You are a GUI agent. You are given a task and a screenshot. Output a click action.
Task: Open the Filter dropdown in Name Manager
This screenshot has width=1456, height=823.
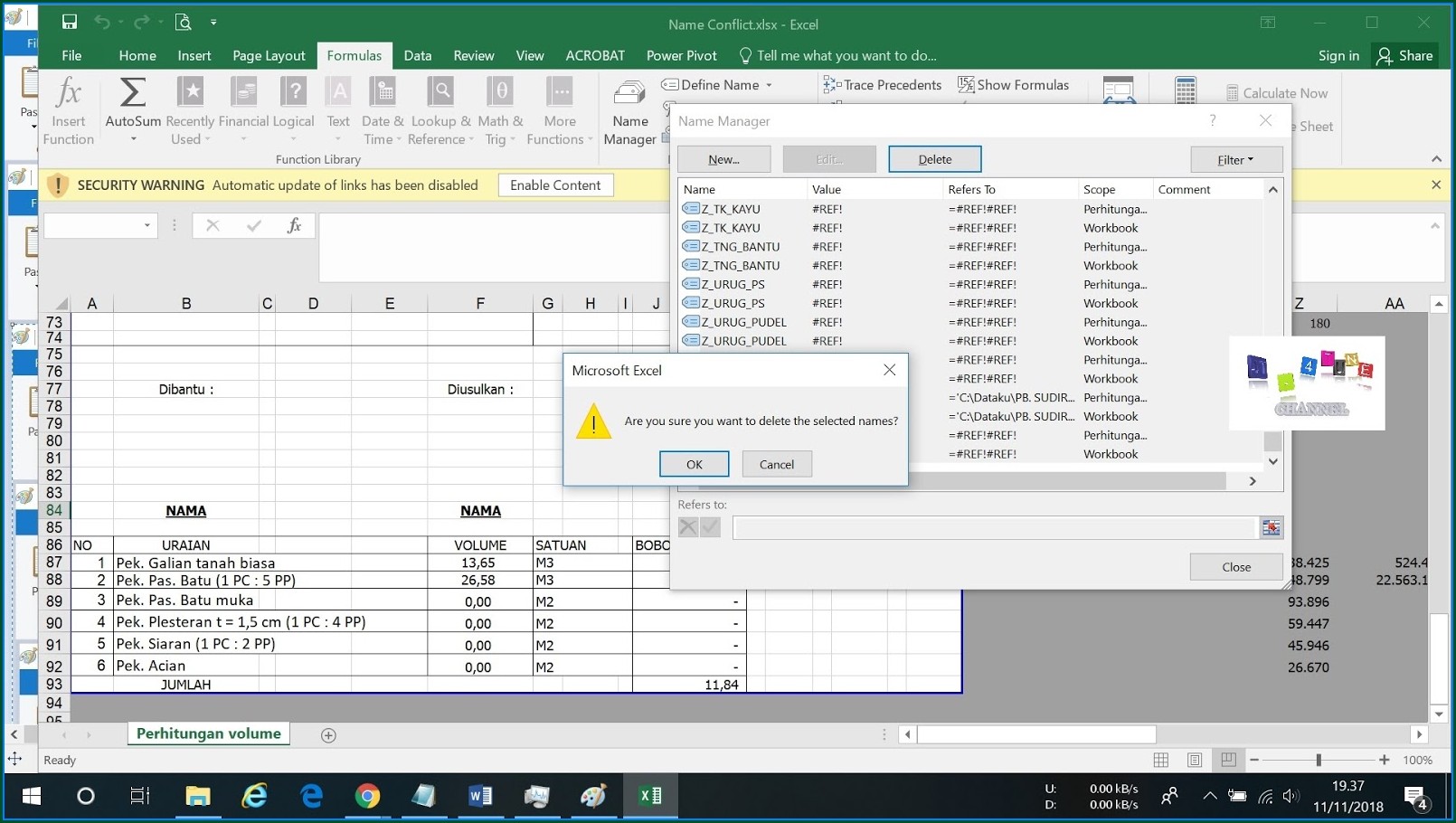1236,159
